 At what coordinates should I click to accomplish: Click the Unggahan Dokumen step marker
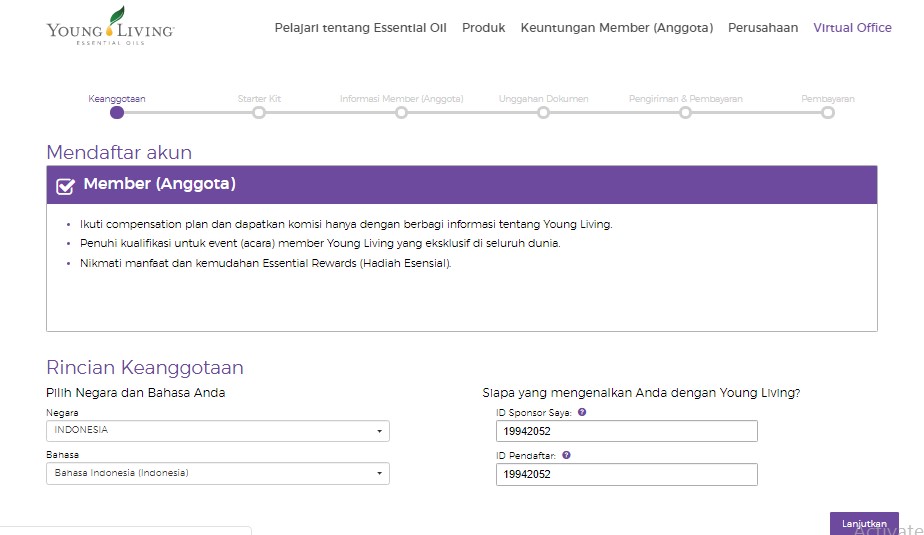click(x=543, y=113)
